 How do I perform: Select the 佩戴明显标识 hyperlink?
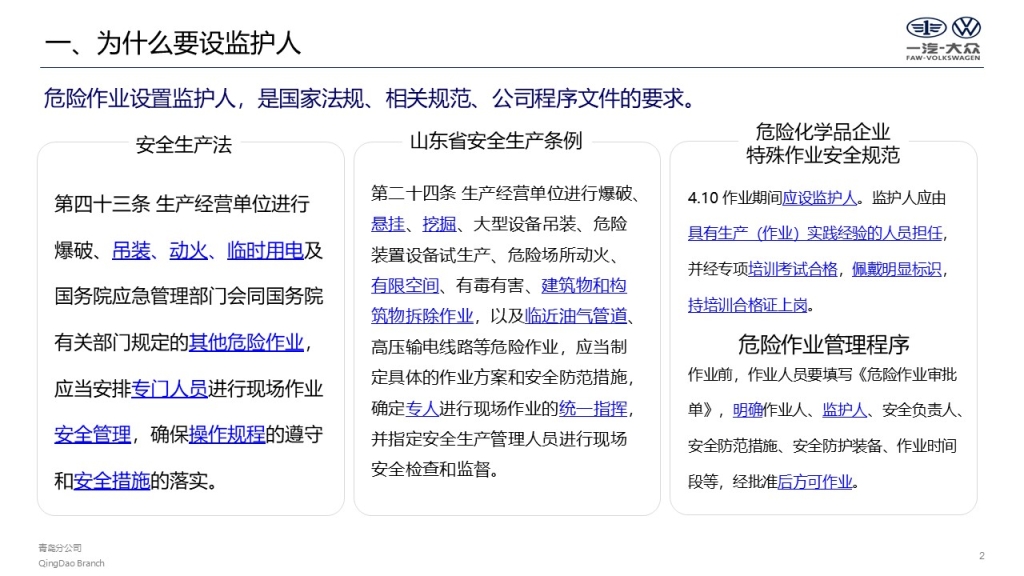coord(898,269)
